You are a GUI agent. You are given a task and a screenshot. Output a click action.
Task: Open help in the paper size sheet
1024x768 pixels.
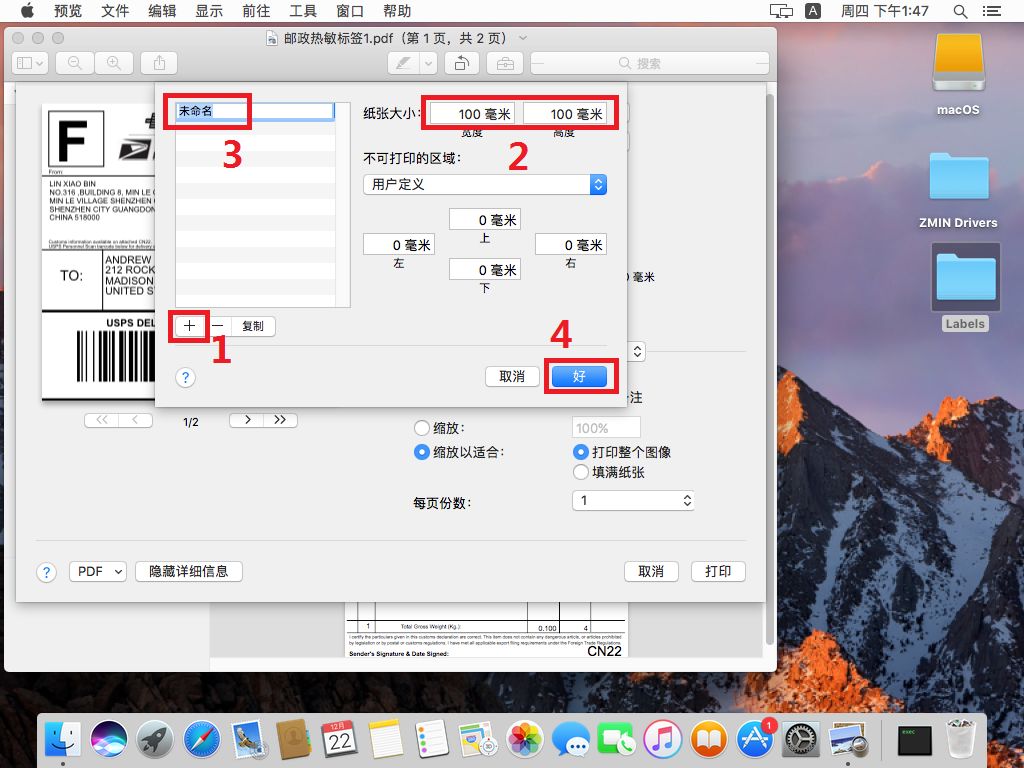pyautogui.click(x=185, y=377)
